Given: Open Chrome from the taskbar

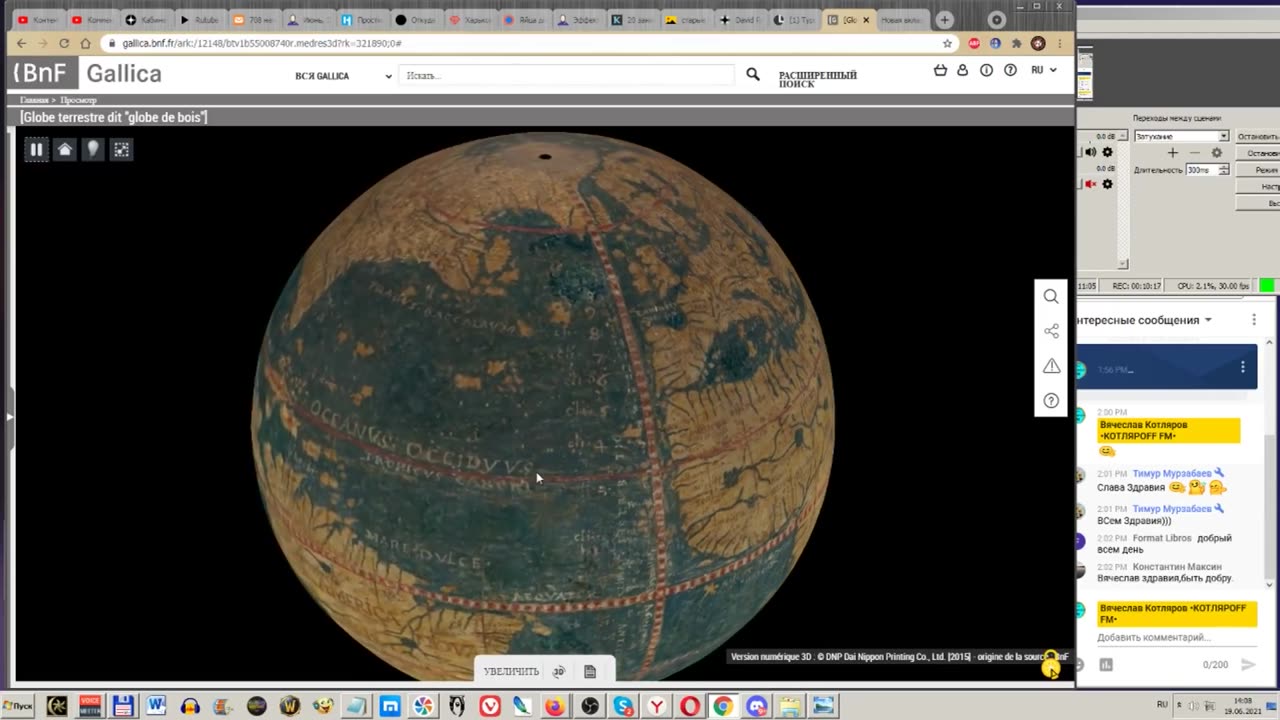Looking at the screenshot, I should tap(722, 706).
